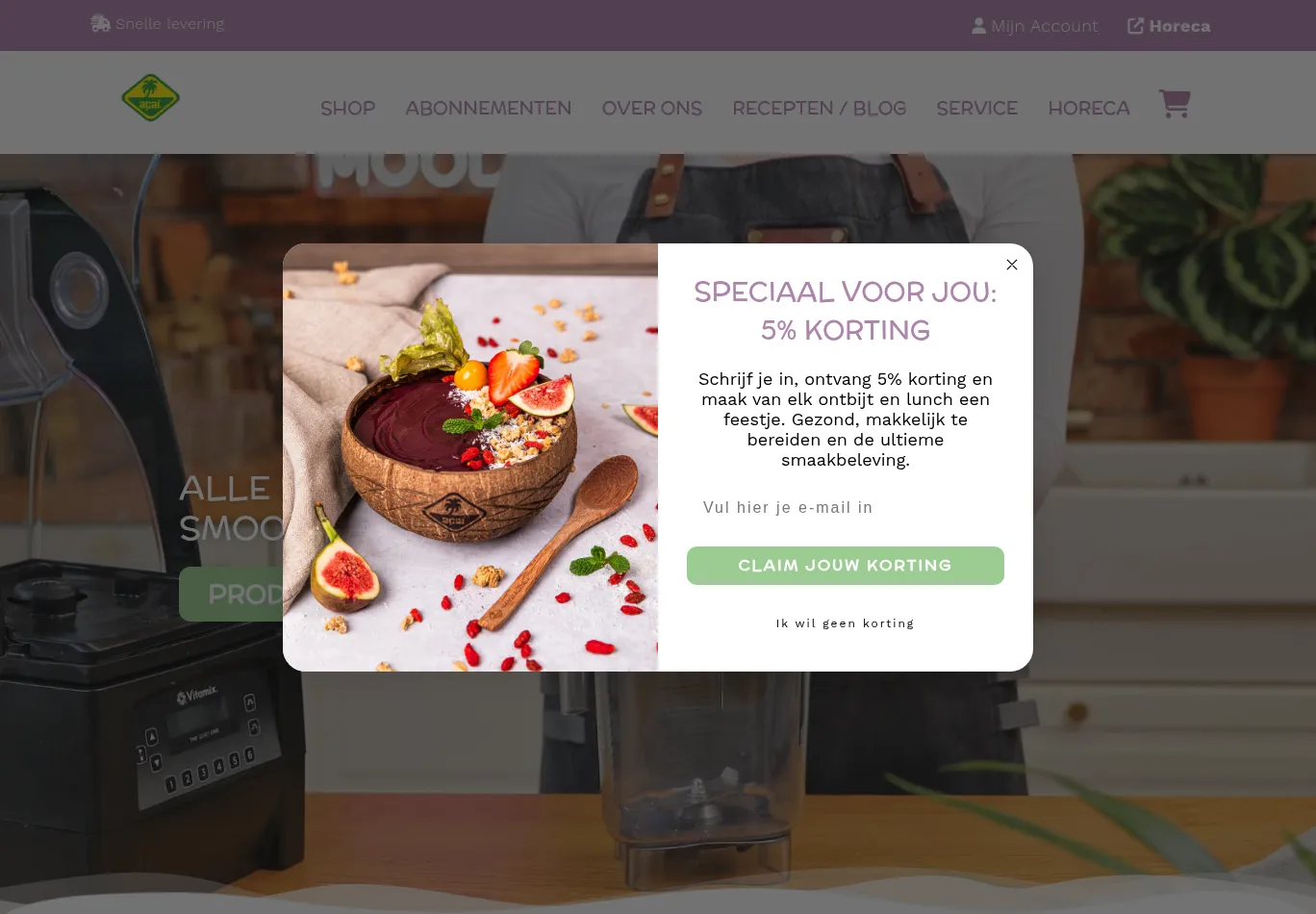Click the açaí bowl popup image
The image size is (1316, 914).
(x=470, y=457)
